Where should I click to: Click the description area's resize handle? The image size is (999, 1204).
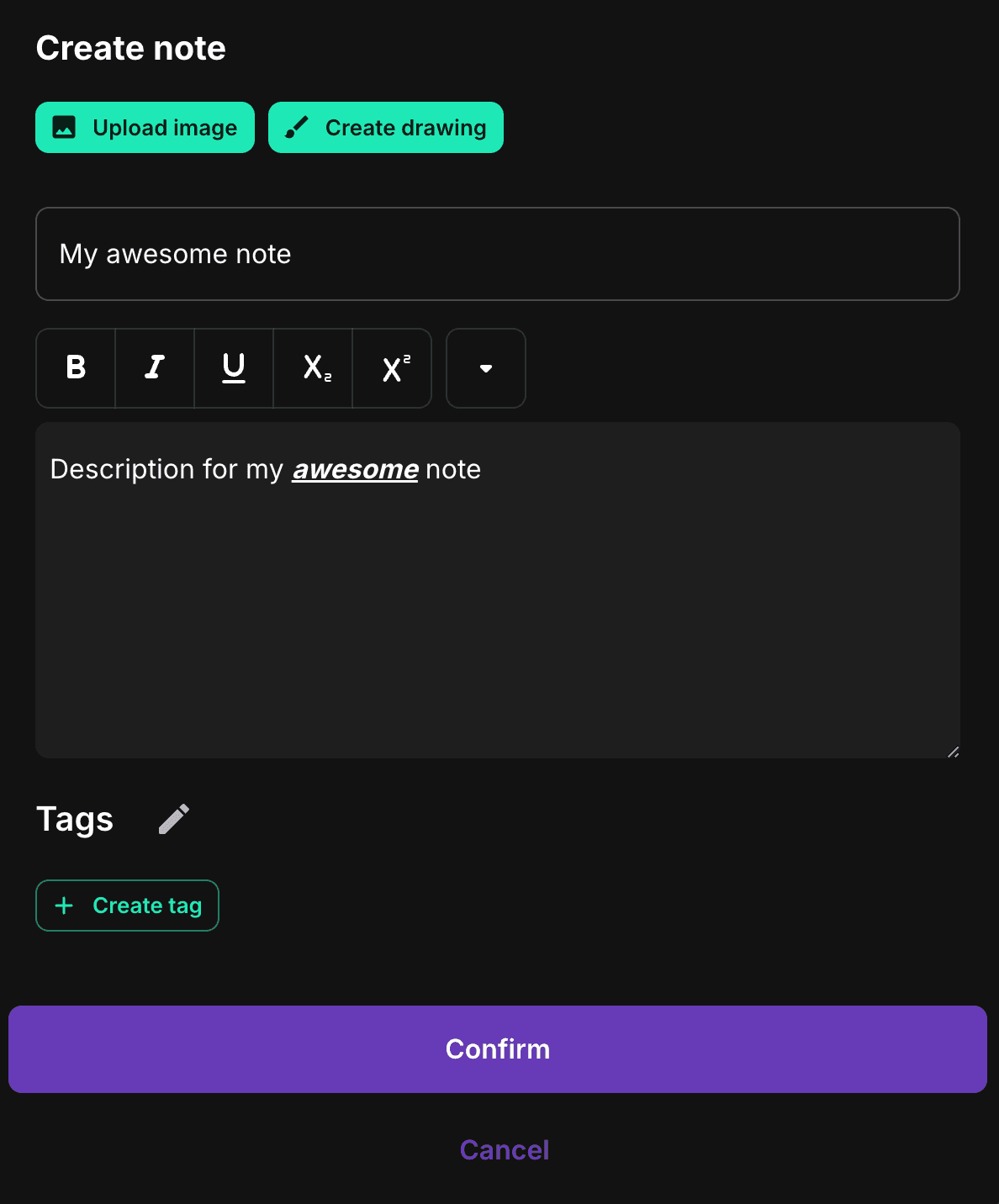(953, 752)
